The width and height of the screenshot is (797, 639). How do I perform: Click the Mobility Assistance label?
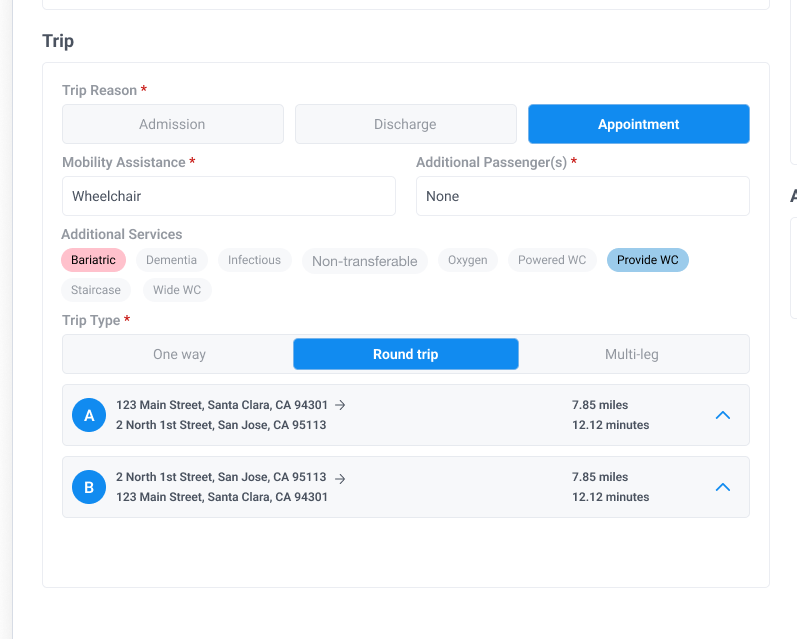pyautogui.click(x=124, y=162)
